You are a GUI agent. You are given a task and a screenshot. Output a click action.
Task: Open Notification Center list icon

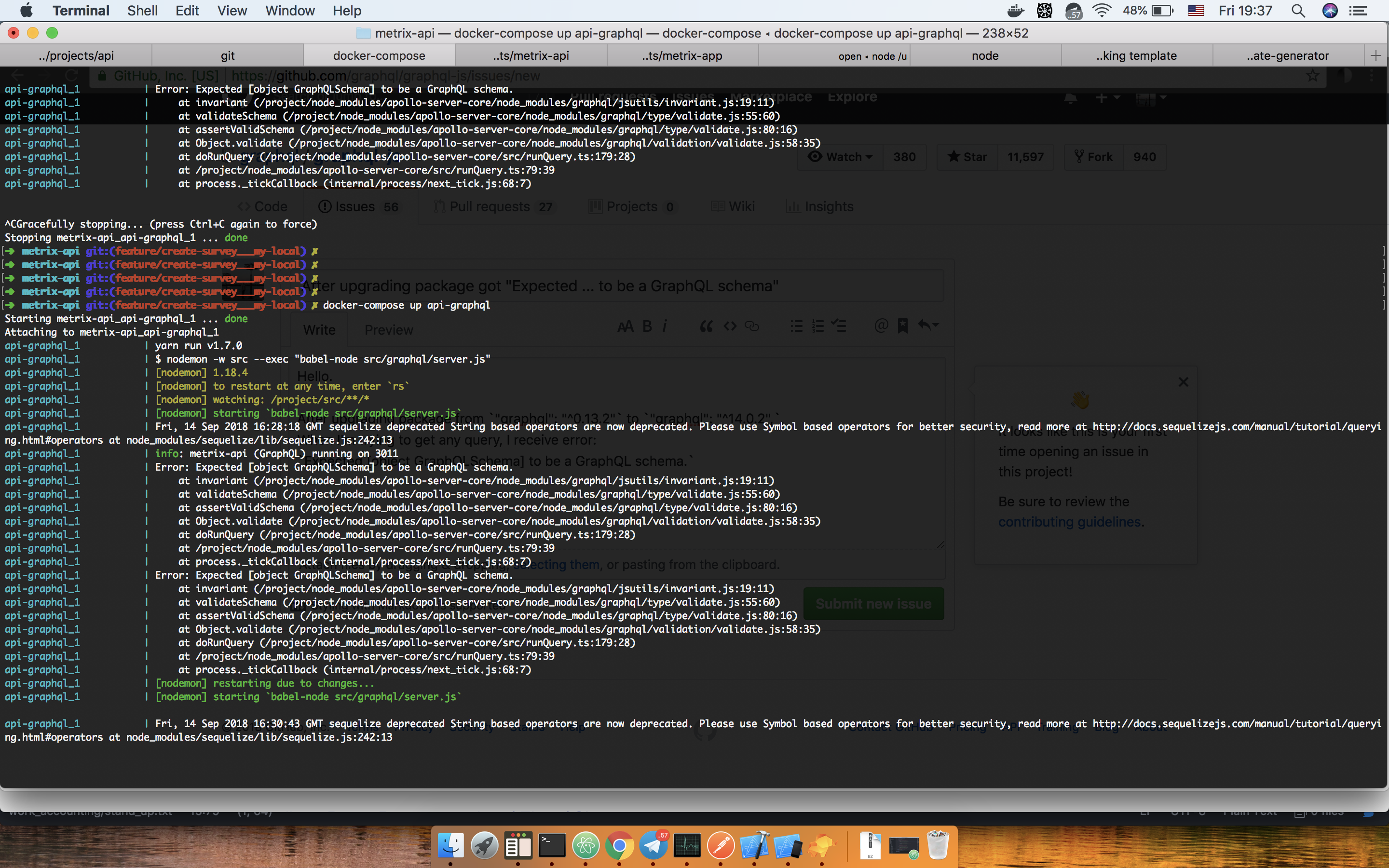pyautogui.click(x=1358, y=10)
